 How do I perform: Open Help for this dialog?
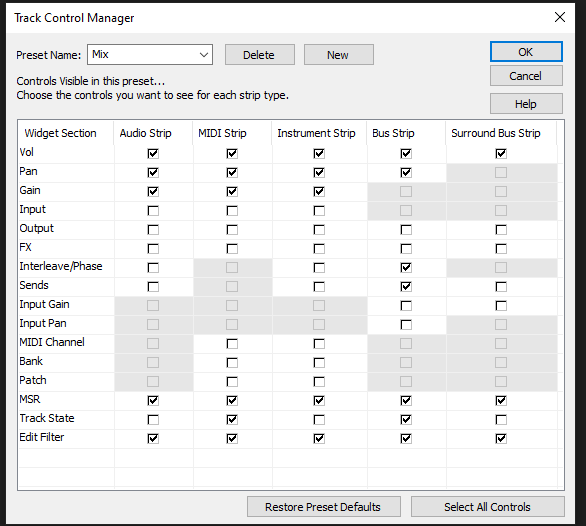tap(526, 104)
